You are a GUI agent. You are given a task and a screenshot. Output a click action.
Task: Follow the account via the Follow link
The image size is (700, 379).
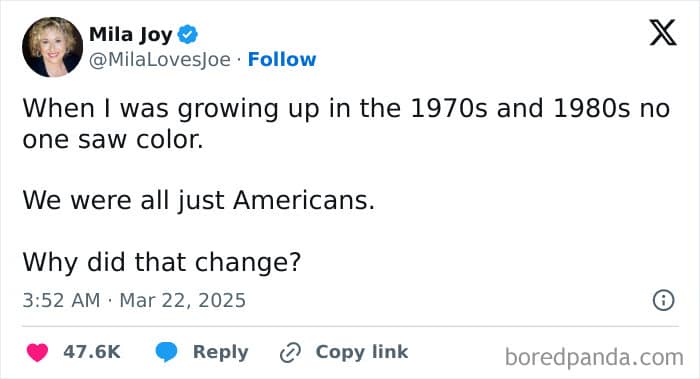tap(282, 59)
